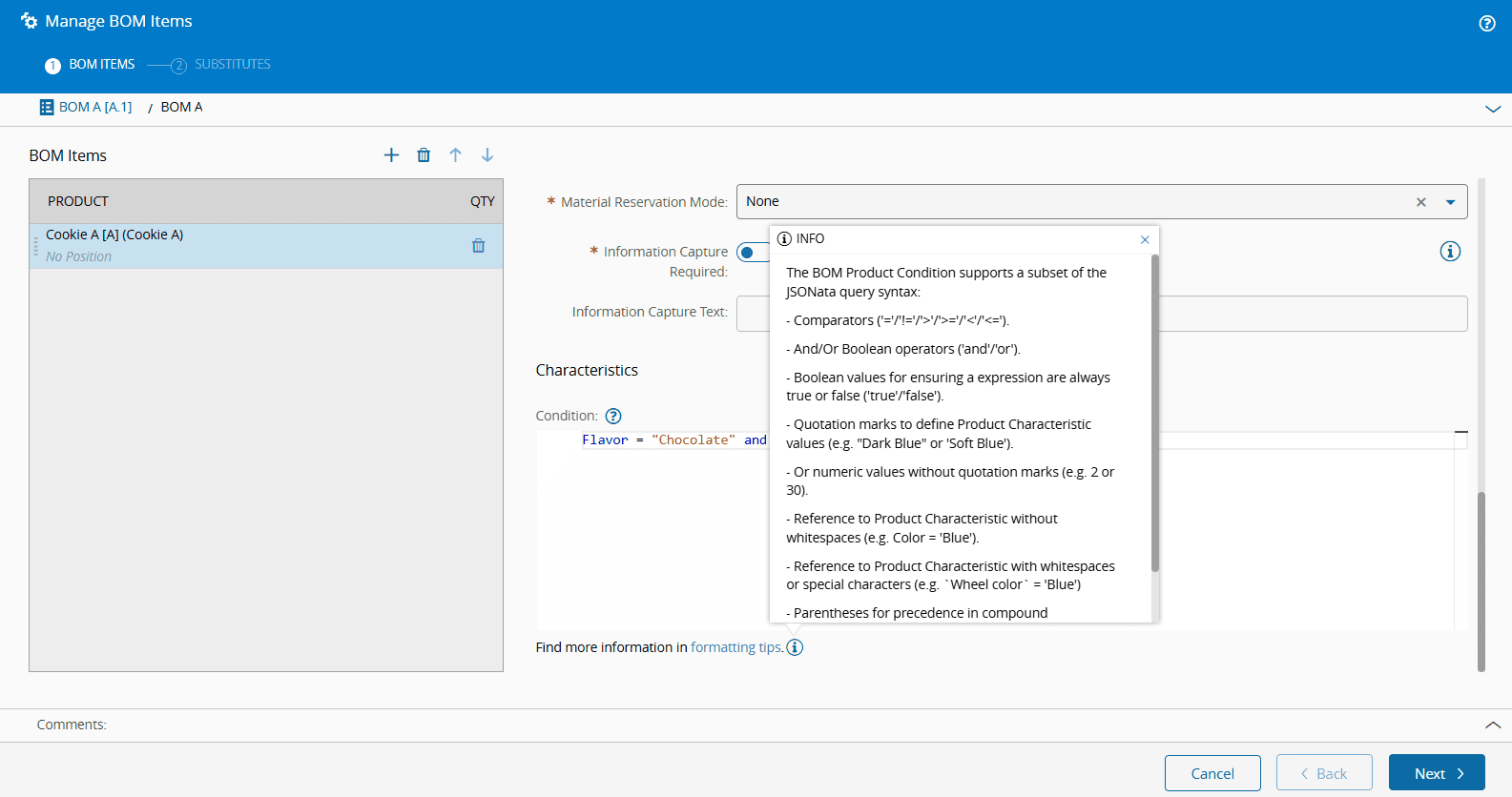Select the BOM Items step
Image resolution: width=1512 pixels, height=797 pixels.
coord(101,65)
